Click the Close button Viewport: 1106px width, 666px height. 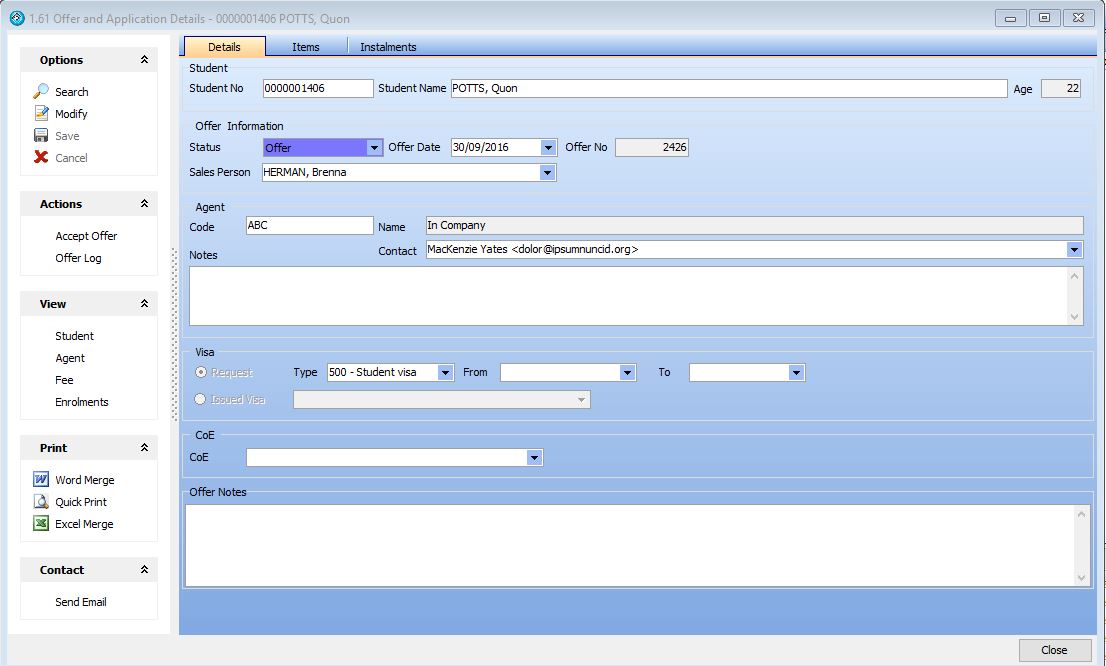(x=1054, y=650)
